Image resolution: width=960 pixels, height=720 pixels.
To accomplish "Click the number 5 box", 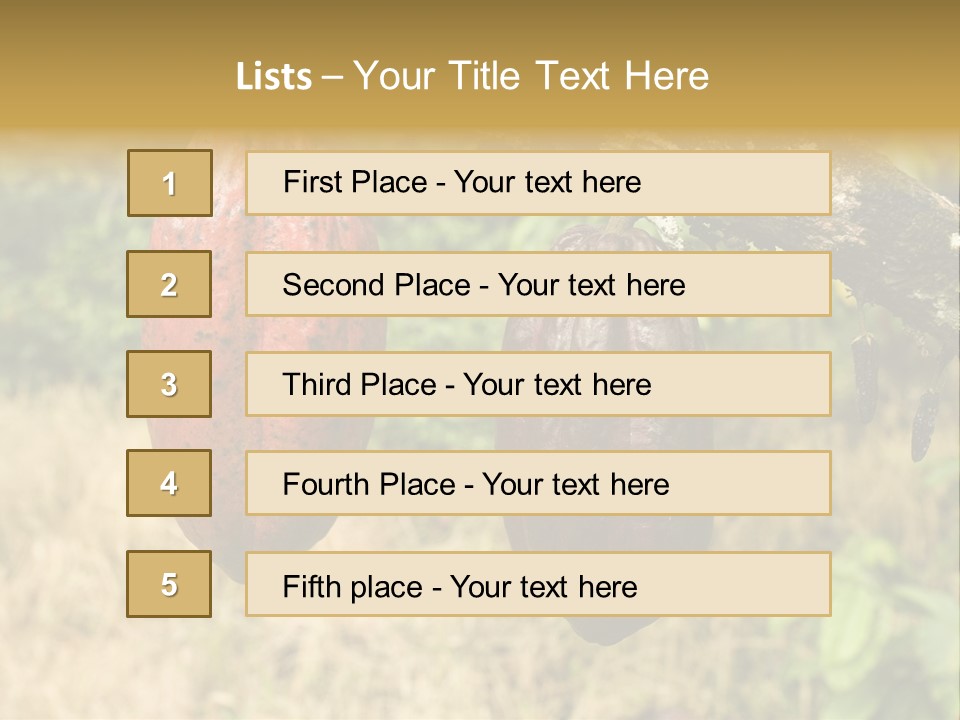I will click(x=169, y=584).
